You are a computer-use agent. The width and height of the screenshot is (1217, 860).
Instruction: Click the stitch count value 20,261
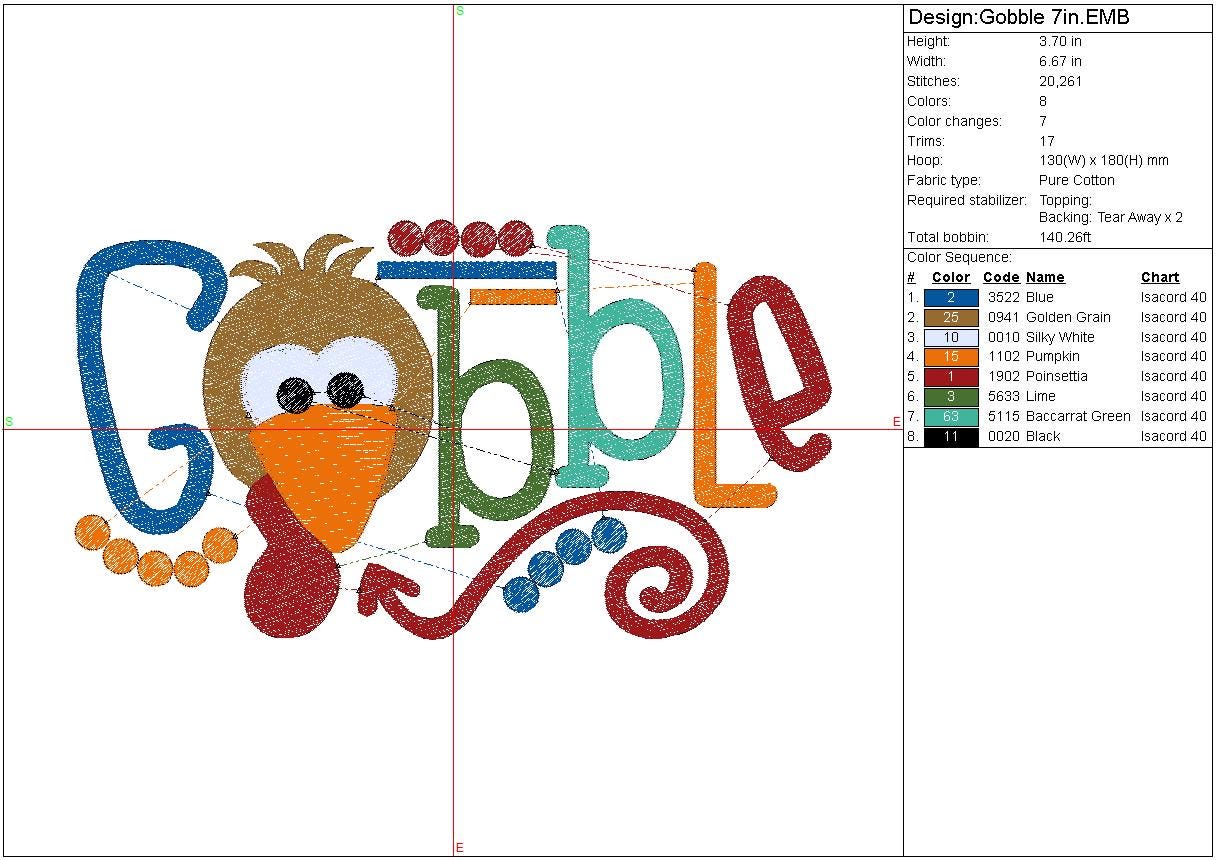pyautogui.click(x=1060, y=81)
